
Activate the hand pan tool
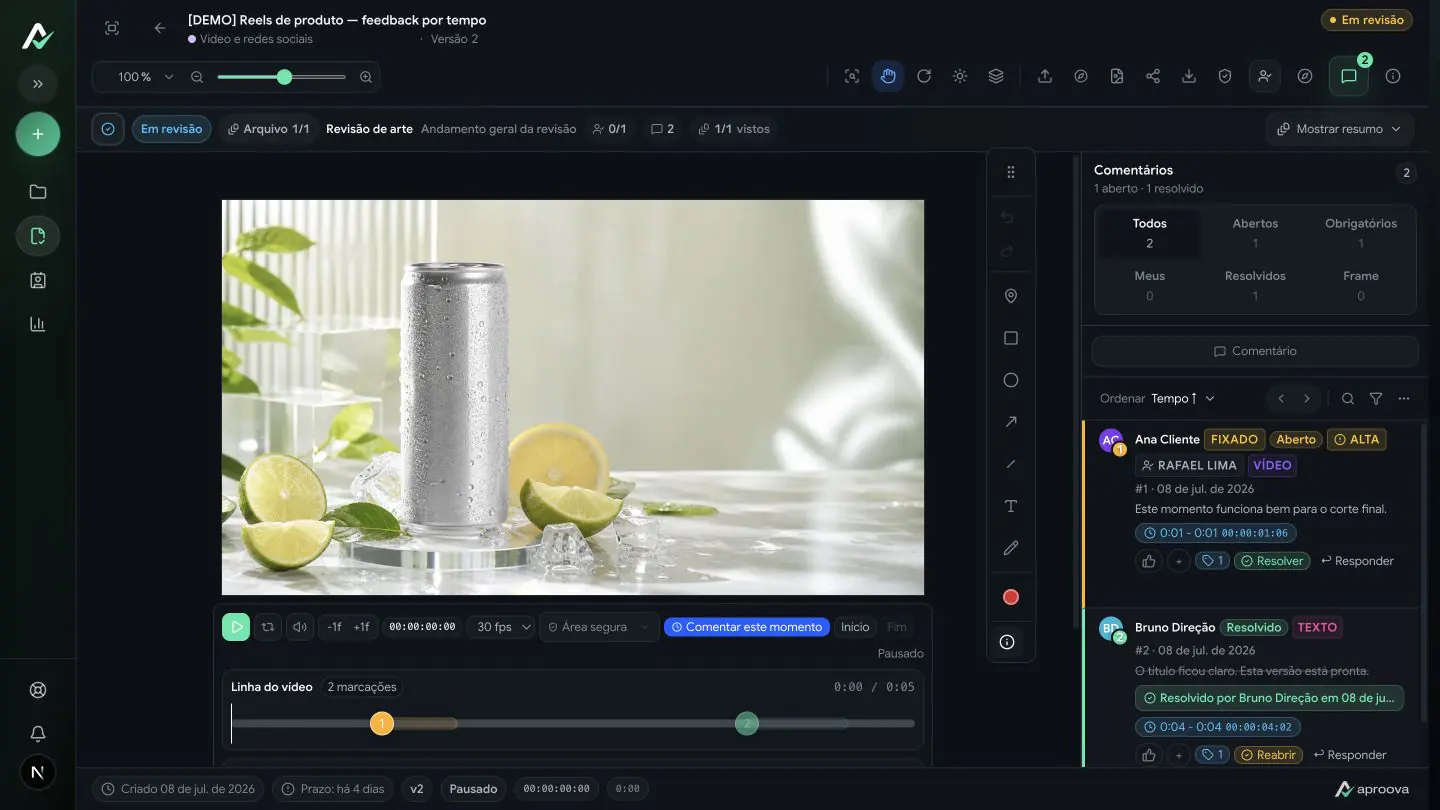click(x=888, y=76)
